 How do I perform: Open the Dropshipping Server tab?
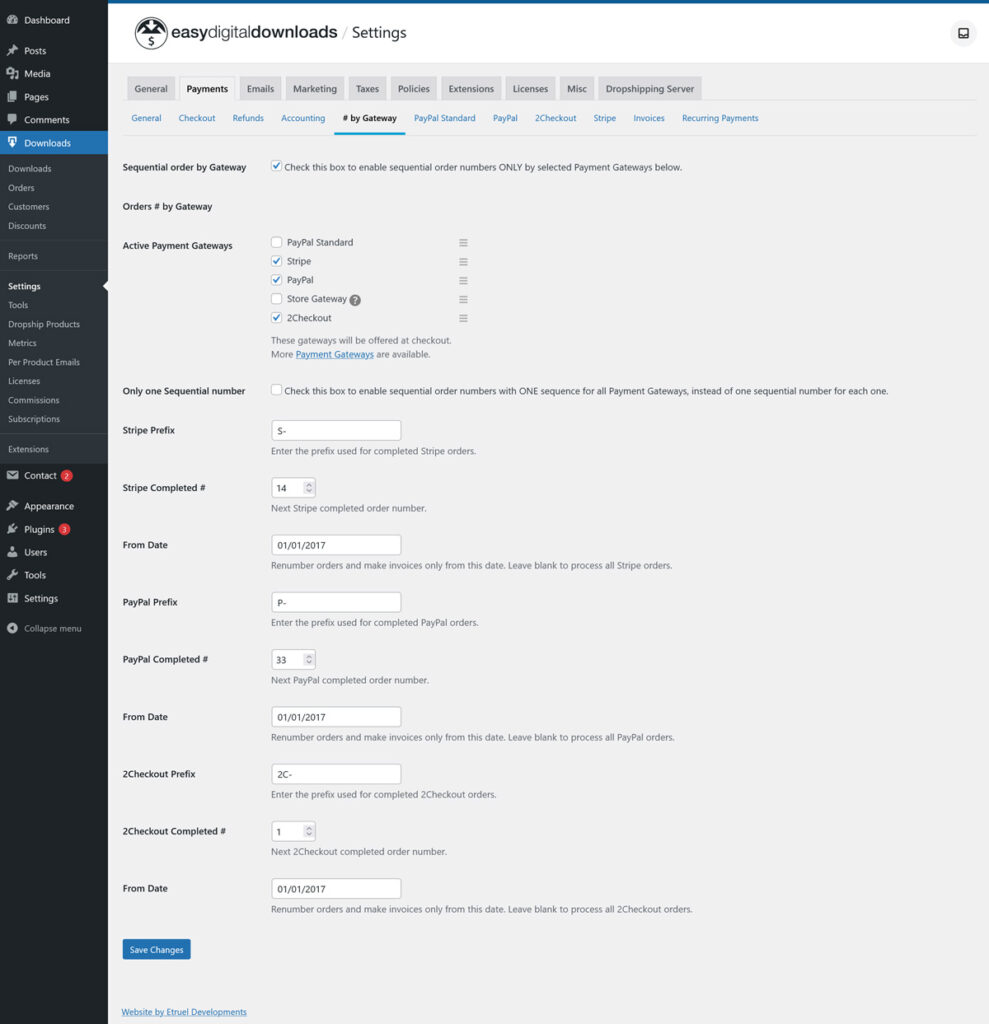(x=650, y=89)
